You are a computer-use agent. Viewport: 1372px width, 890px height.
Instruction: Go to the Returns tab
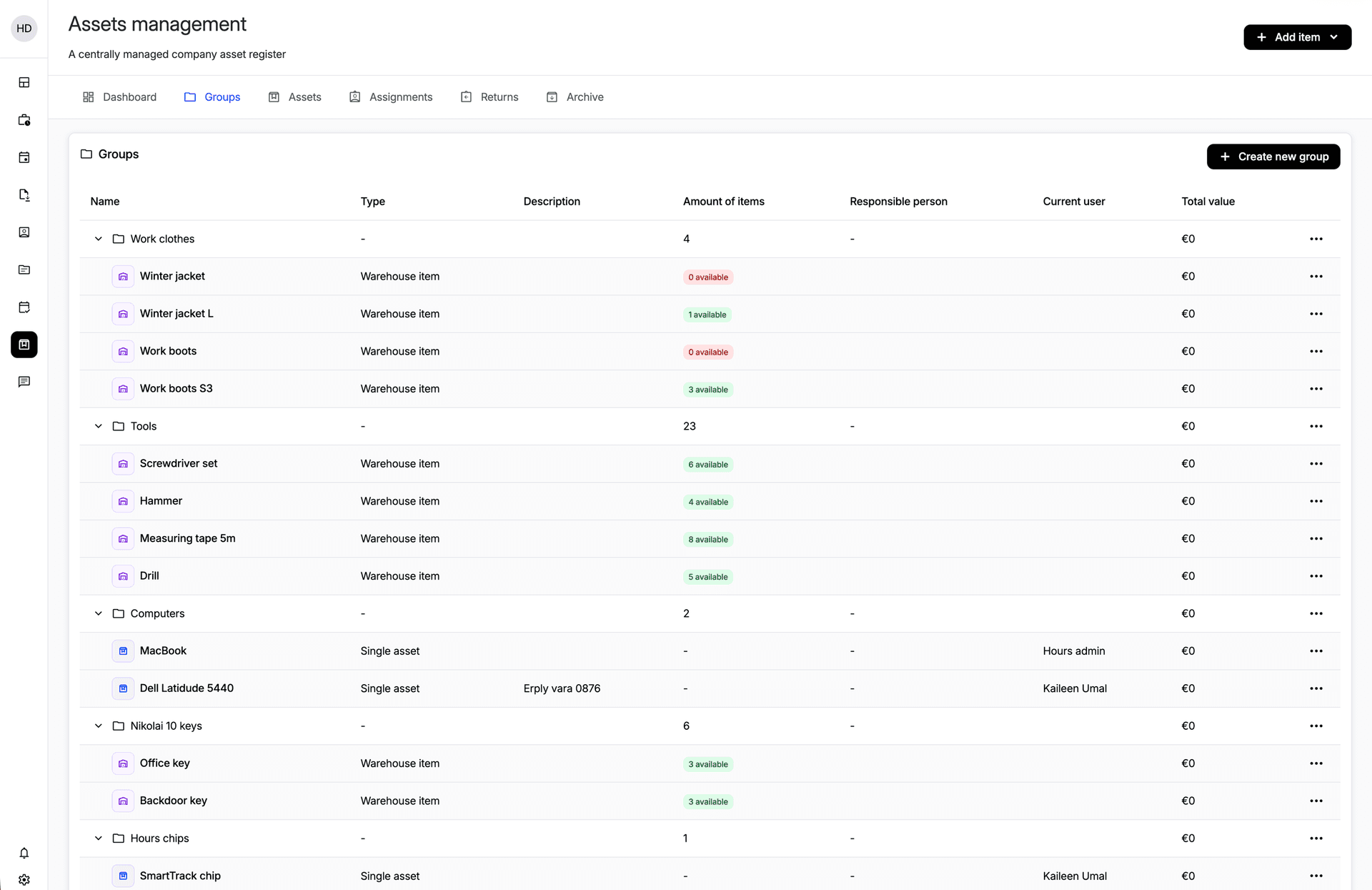pos(489,97)
